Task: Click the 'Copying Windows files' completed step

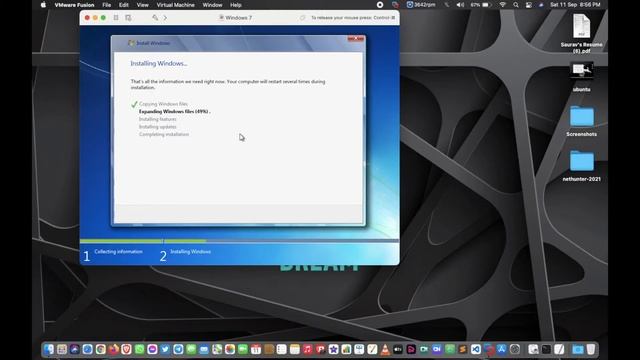Action: 163,104
